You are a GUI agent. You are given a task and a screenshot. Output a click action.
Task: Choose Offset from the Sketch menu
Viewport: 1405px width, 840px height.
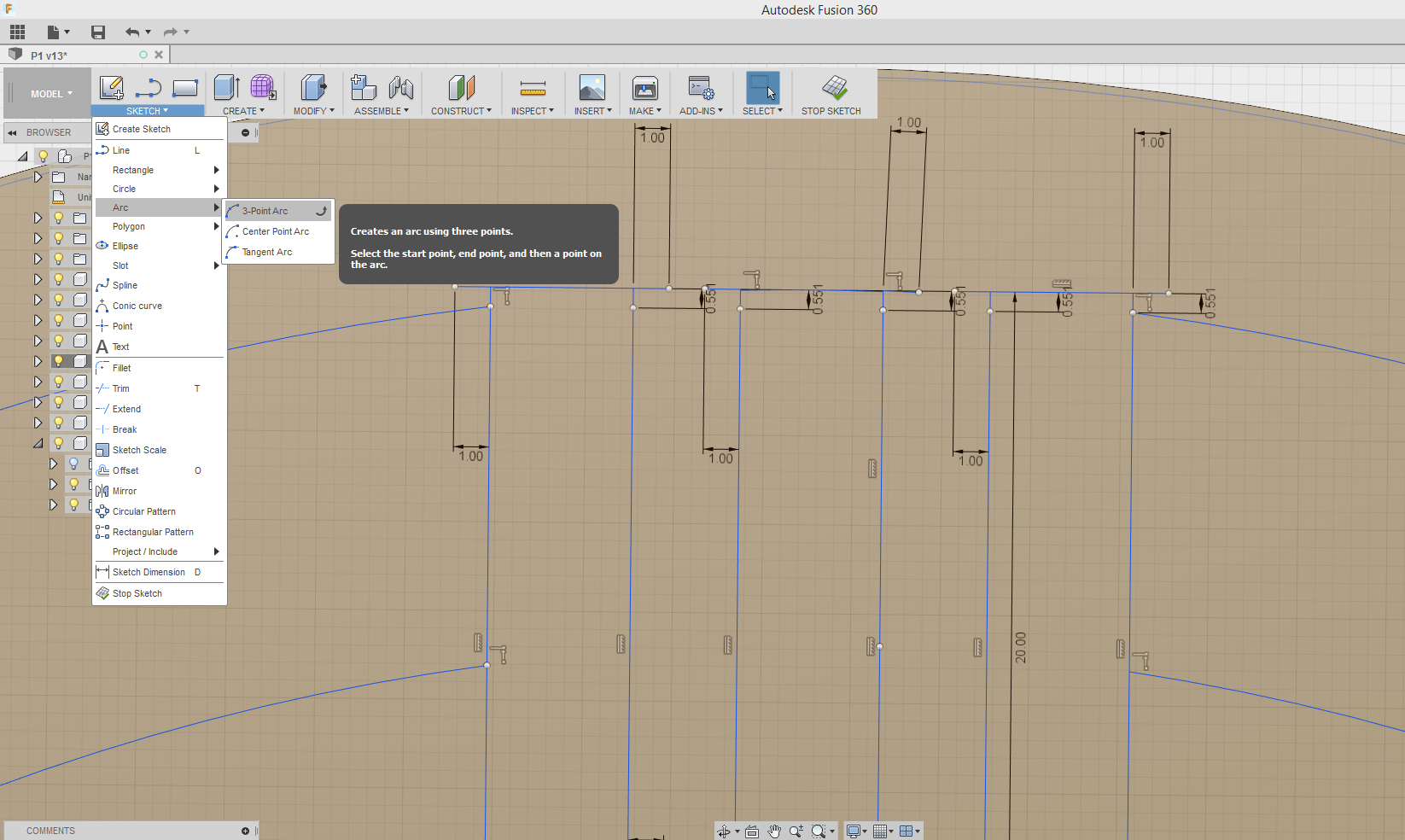(159, 470)
